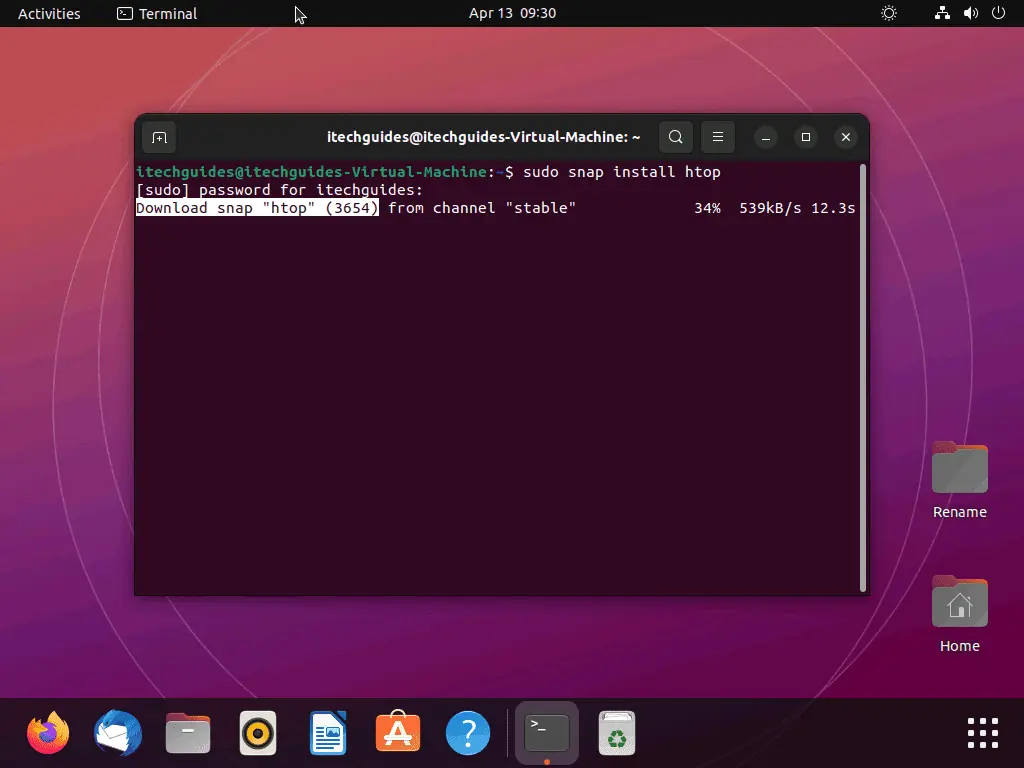Open a new terminal tab
1024x768 pixels.
coord(159,137)
